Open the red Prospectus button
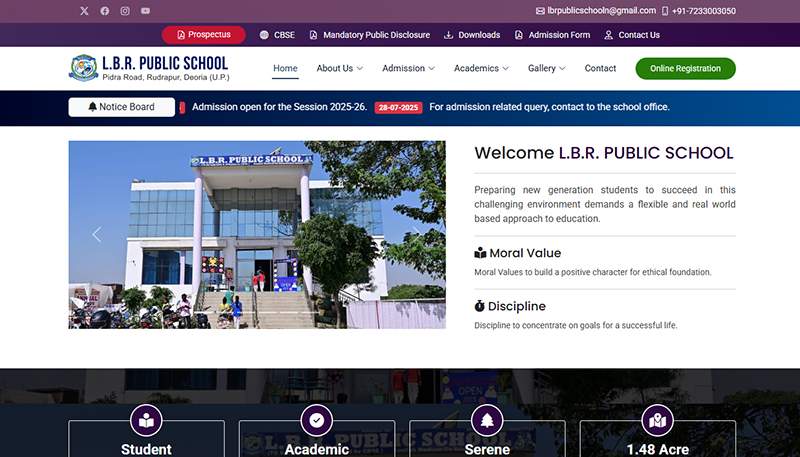This screenshot has width=800, height=457. coord(203,35)
